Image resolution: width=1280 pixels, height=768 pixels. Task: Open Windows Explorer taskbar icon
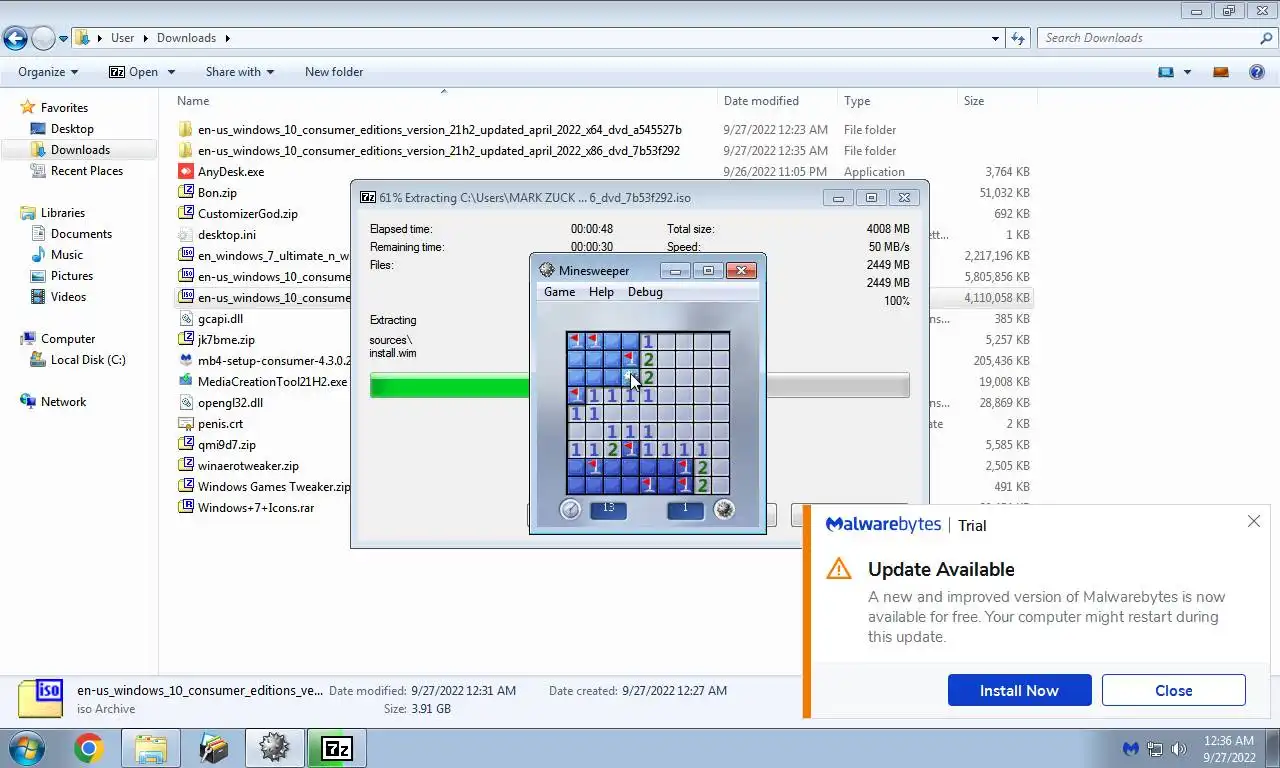coord(151,748)
